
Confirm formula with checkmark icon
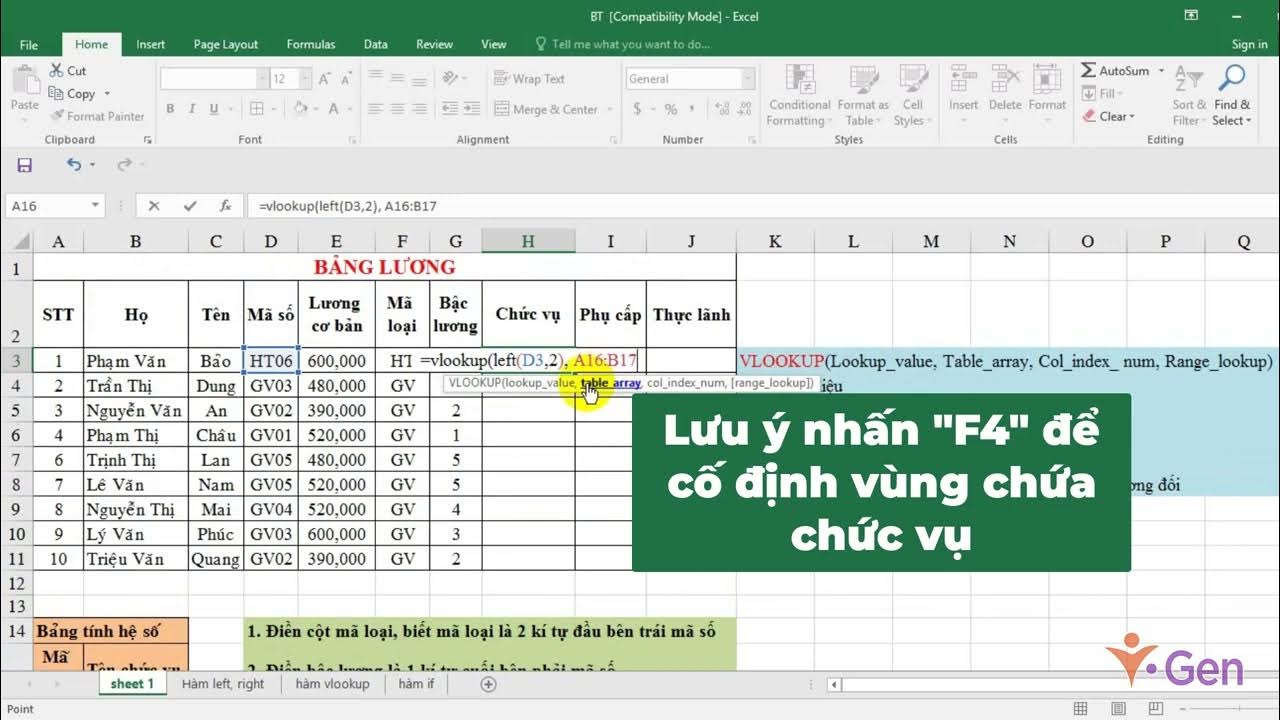[190, 206]
